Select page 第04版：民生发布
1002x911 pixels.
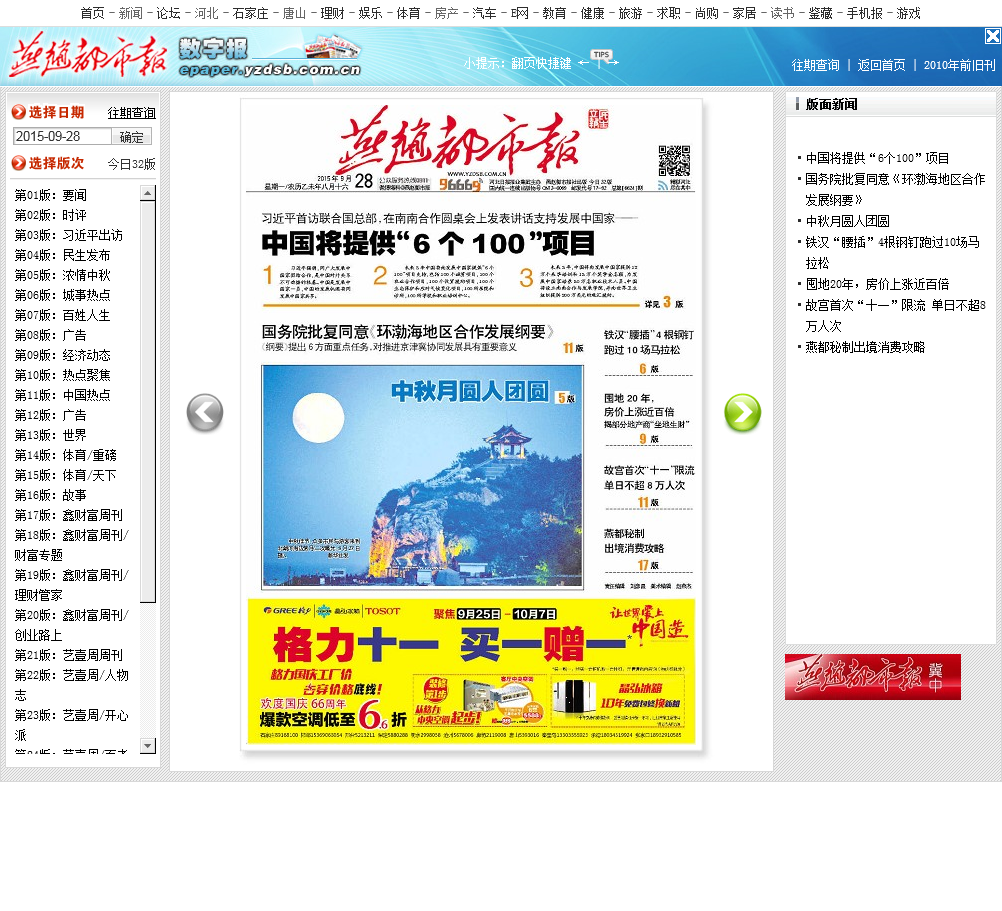pyautogui.click(x=63, y=256)
